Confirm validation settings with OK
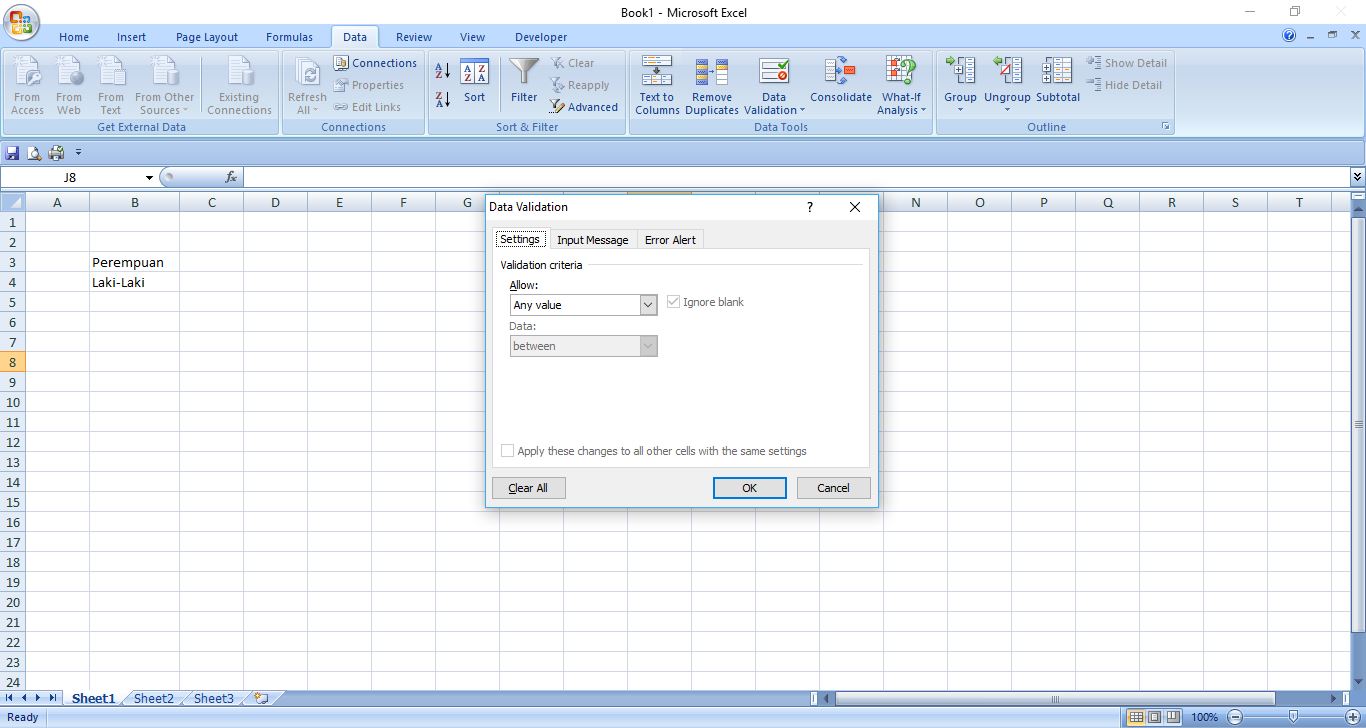The image size is (1366, 728). coord(749,487)
